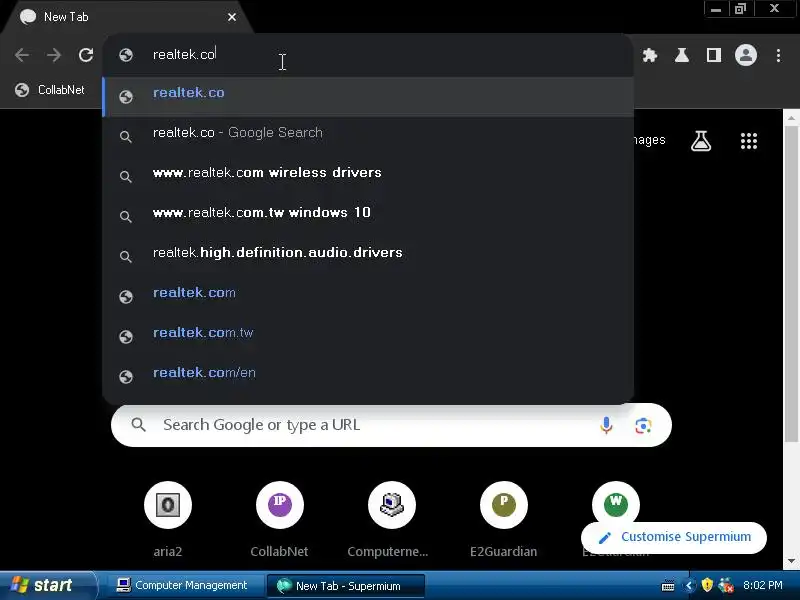Start voice search with the microphone icon
The width and height of the screenshot is (800, 600).
(x=606, y=425)
